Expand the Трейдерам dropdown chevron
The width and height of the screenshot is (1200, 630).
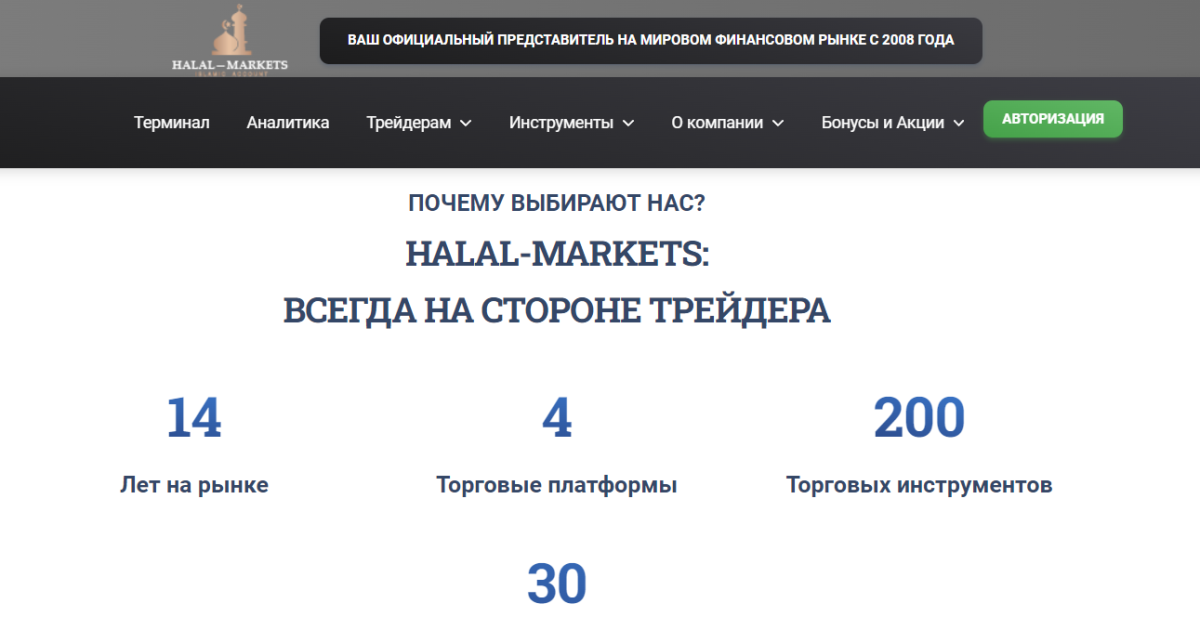[465, 123]
